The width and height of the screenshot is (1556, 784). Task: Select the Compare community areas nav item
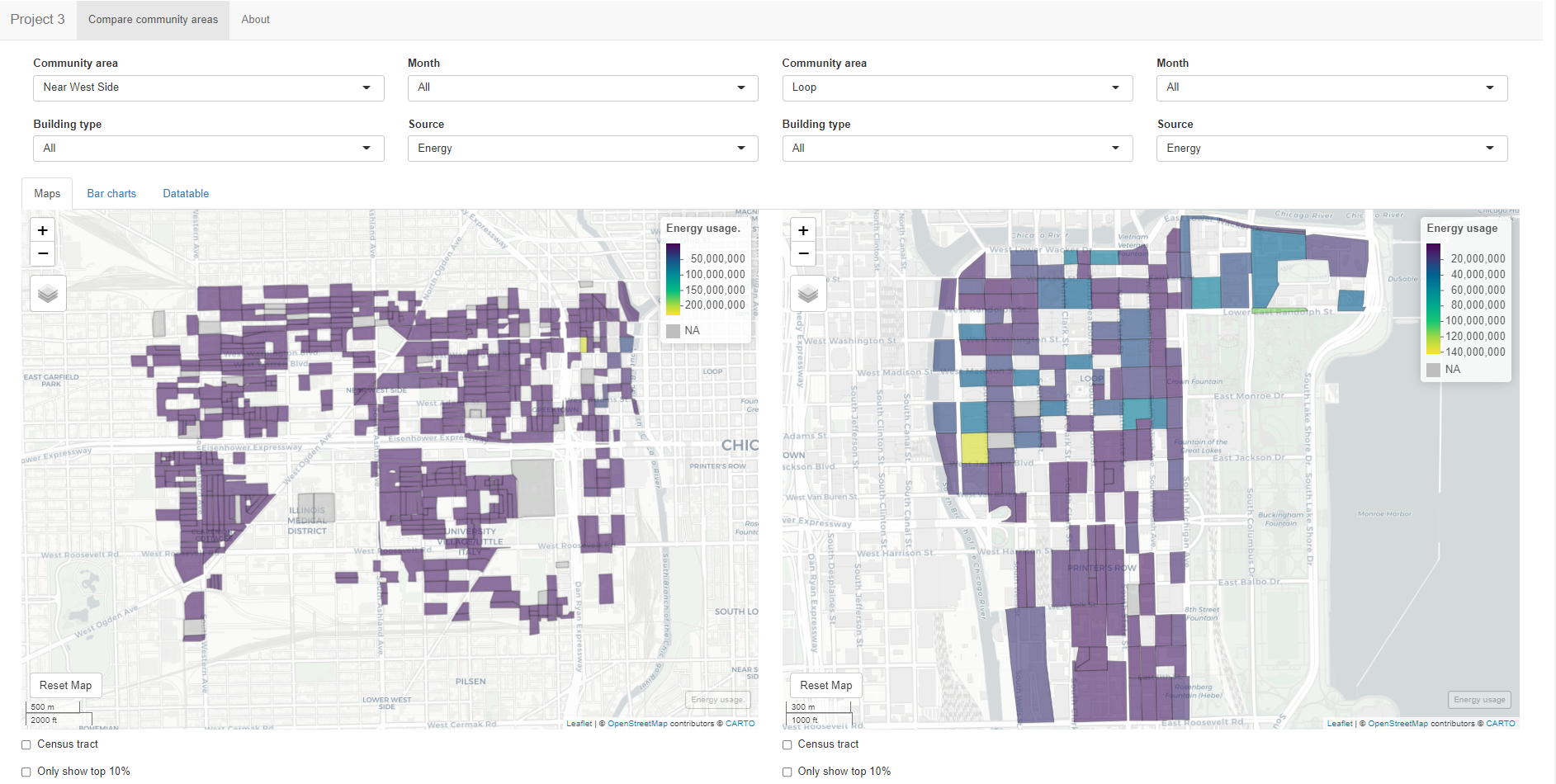pyautogui.click(x=154, y=19)
